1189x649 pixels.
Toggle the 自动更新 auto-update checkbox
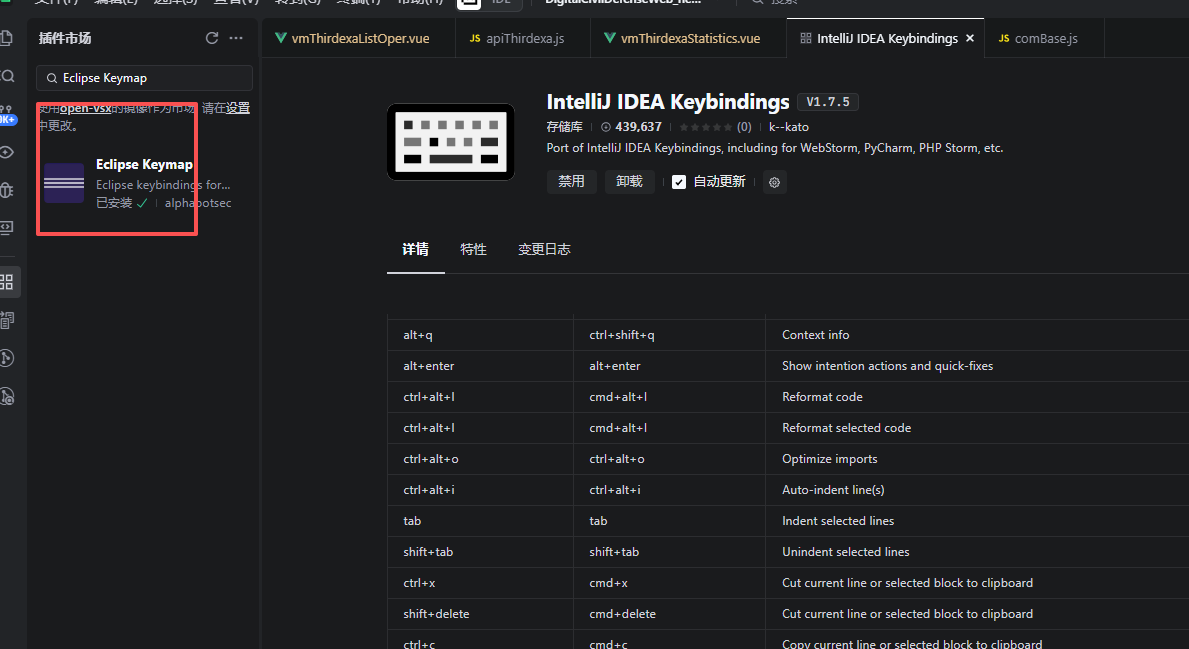click(x=679, y=182)
